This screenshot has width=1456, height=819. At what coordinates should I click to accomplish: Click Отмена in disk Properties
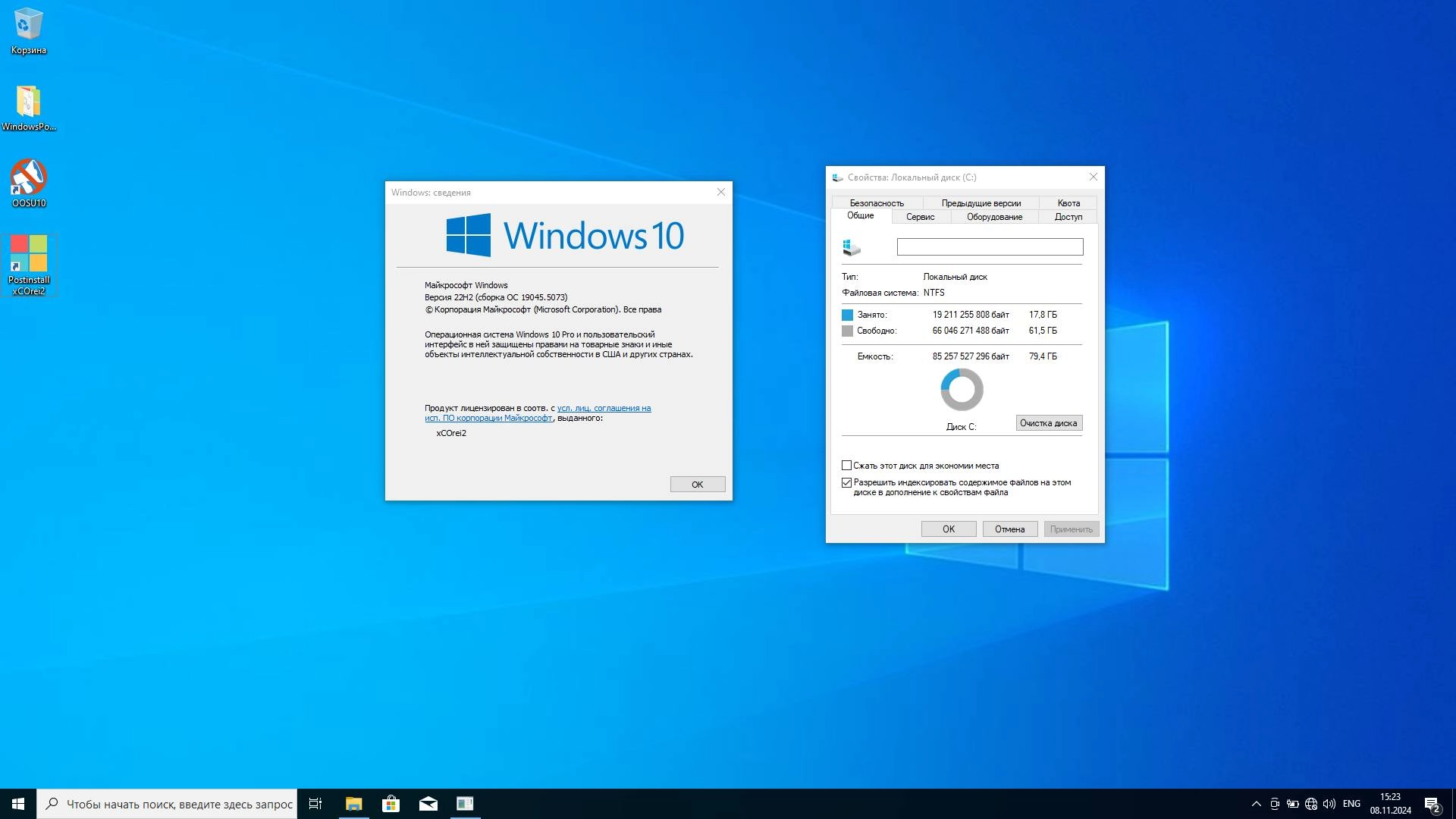point(1010,529)
